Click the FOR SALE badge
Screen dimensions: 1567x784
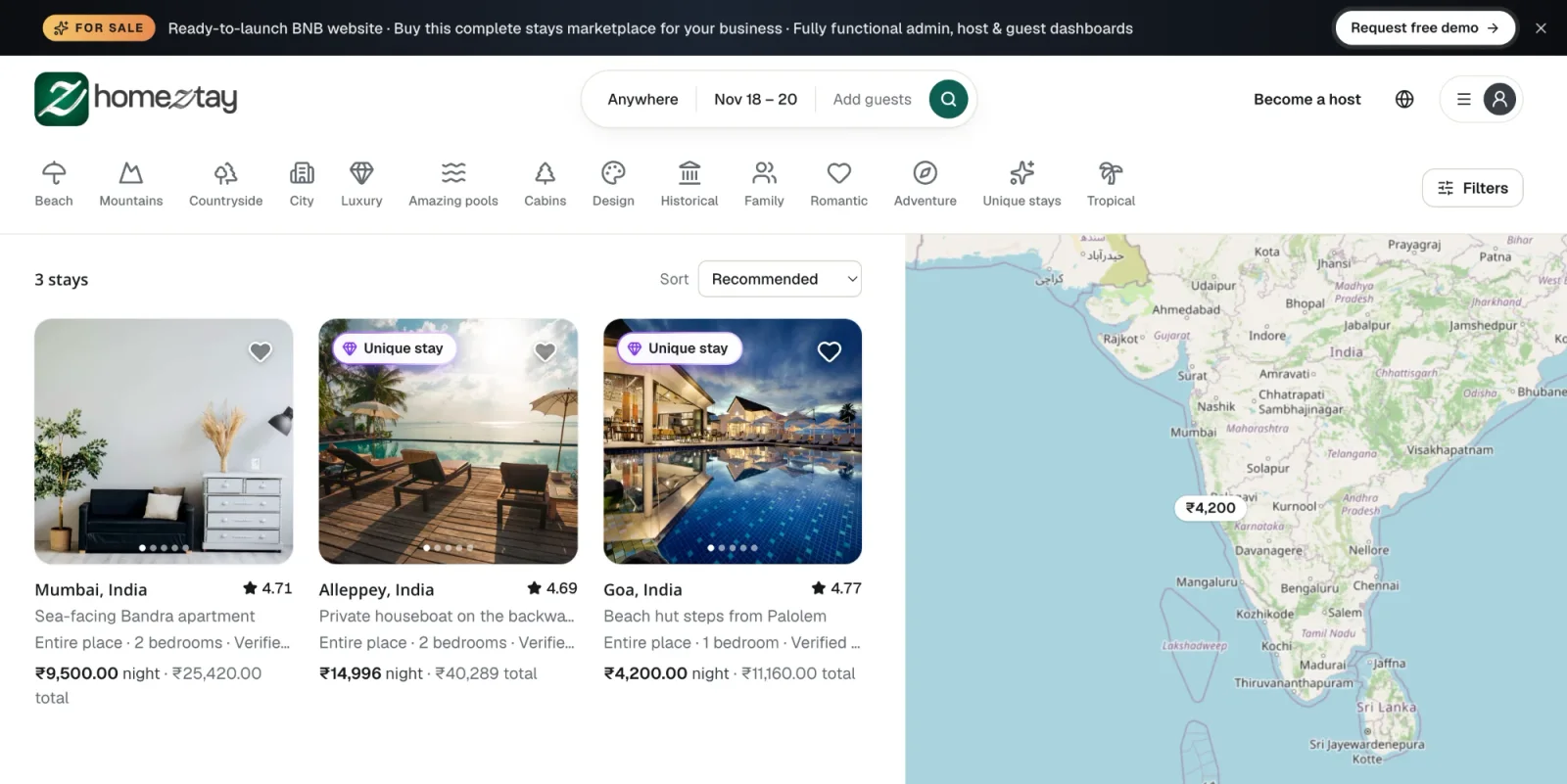pyautogui.click(x=99, y=28)
